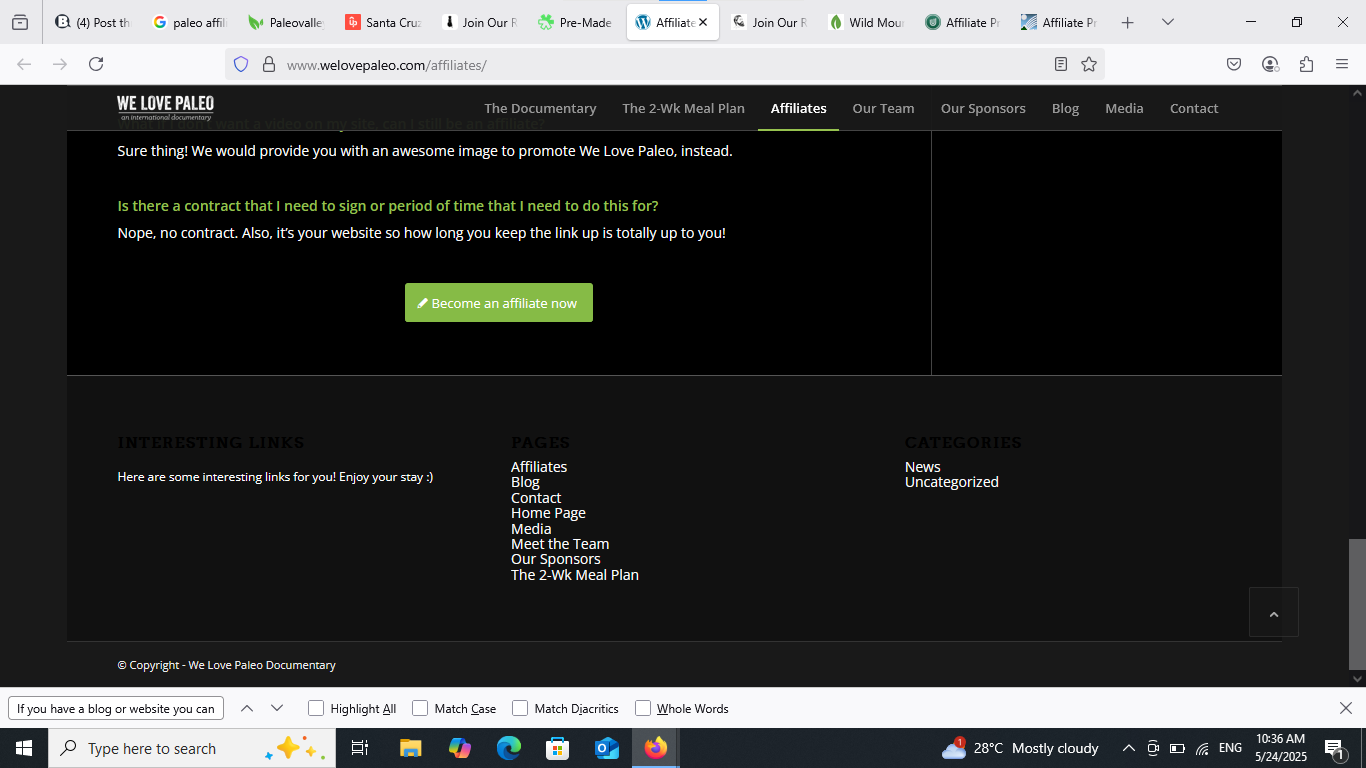Click the find-in-page text field
The width and height of the screenshot is (1366, 768).
point(116,708)
